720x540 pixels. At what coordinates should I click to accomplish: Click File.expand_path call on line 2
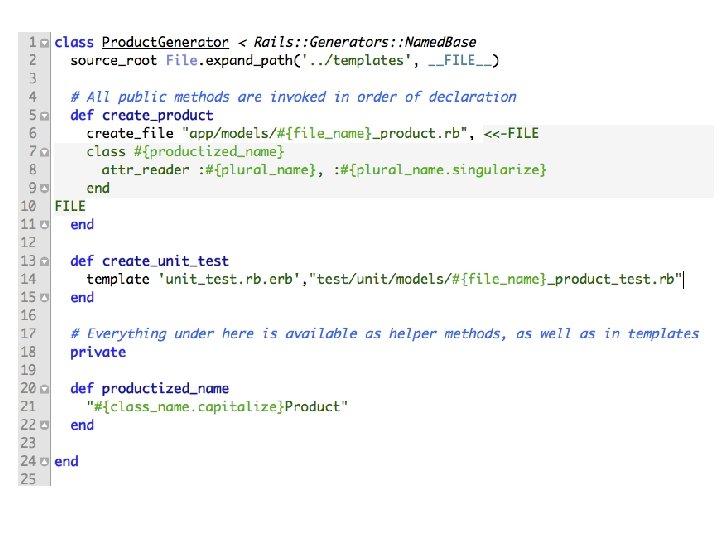click(229, 61)
